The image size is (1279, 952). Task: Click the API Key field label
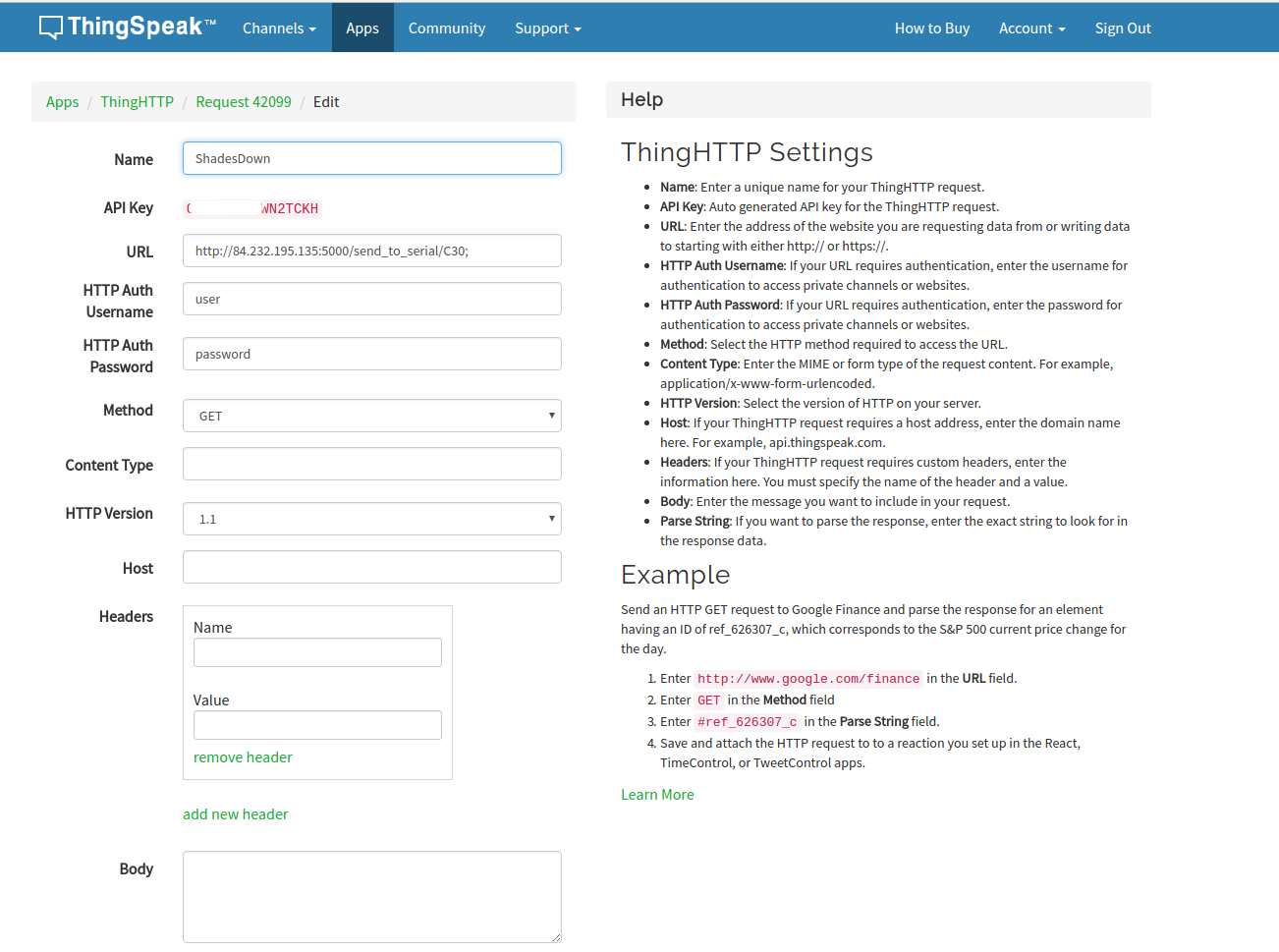pyautogui.click(x=128, y=208)
